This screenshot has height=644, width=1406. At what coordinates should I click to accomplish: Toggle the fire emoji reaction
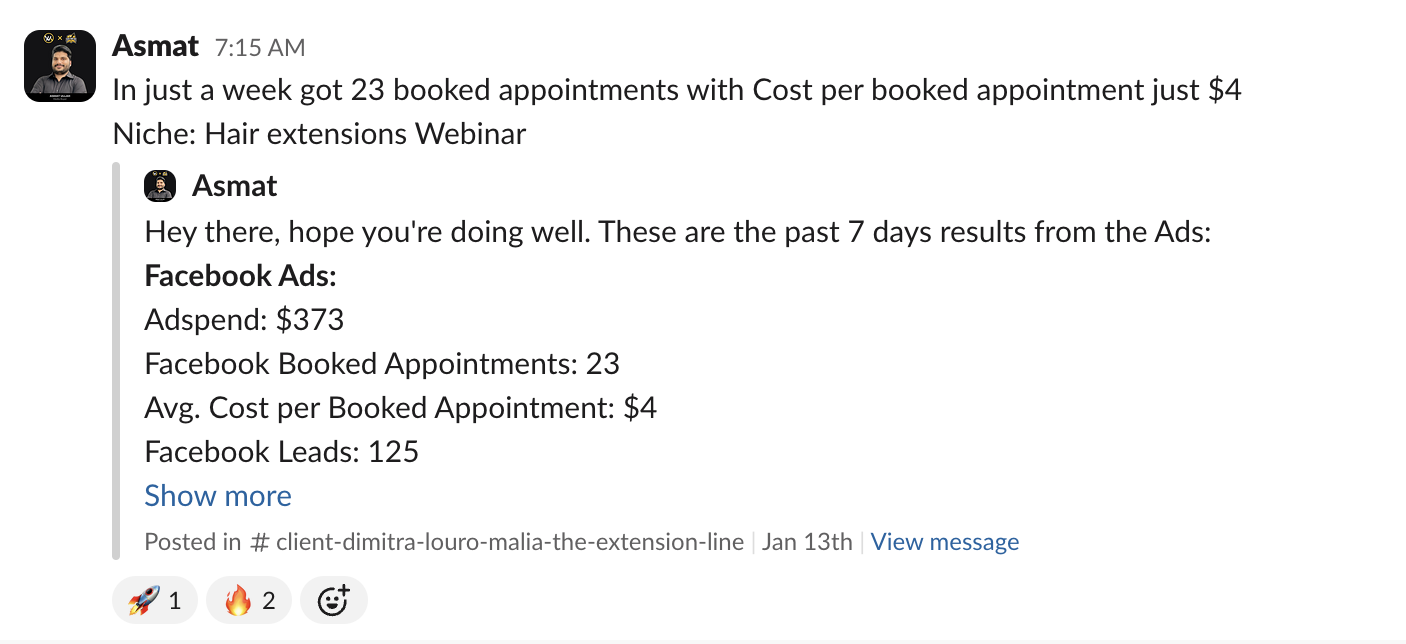(x=249, y=600)
